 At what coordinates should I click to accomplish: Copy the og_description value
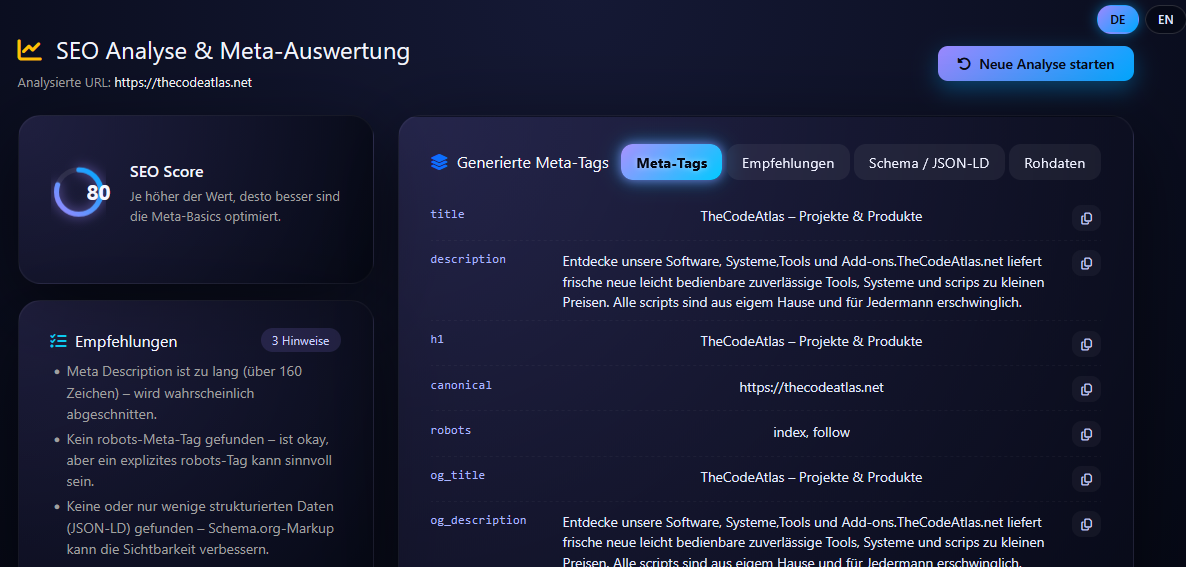pos(1086,524)
